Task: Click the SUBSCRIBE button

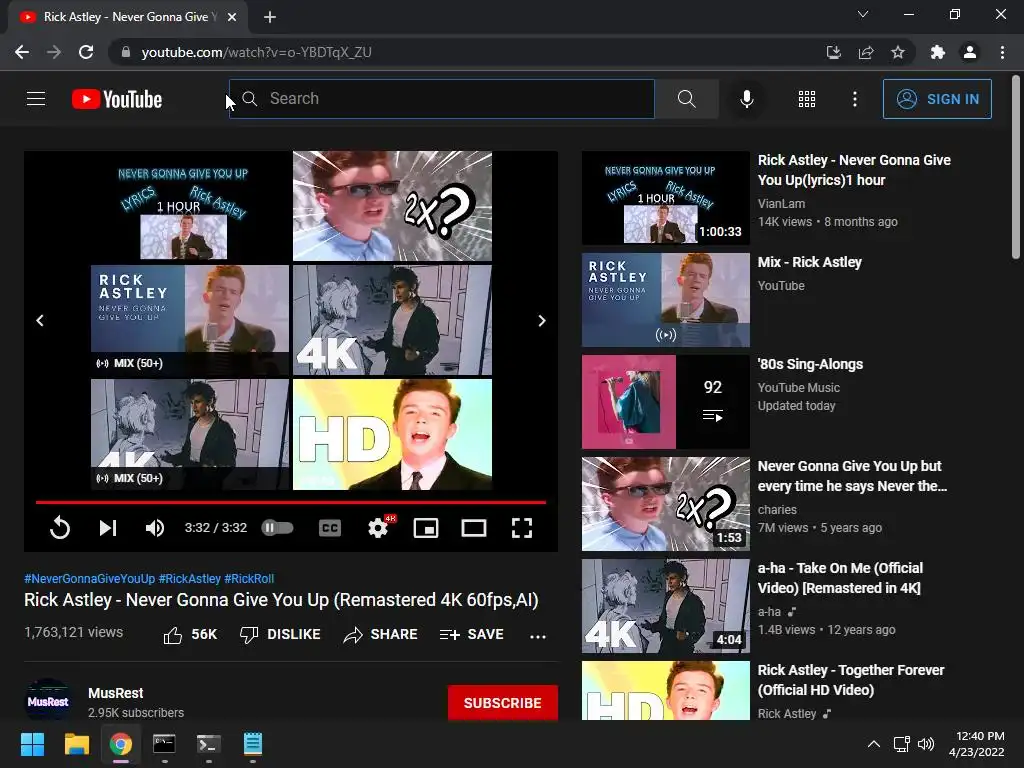Action: [502, 703]
